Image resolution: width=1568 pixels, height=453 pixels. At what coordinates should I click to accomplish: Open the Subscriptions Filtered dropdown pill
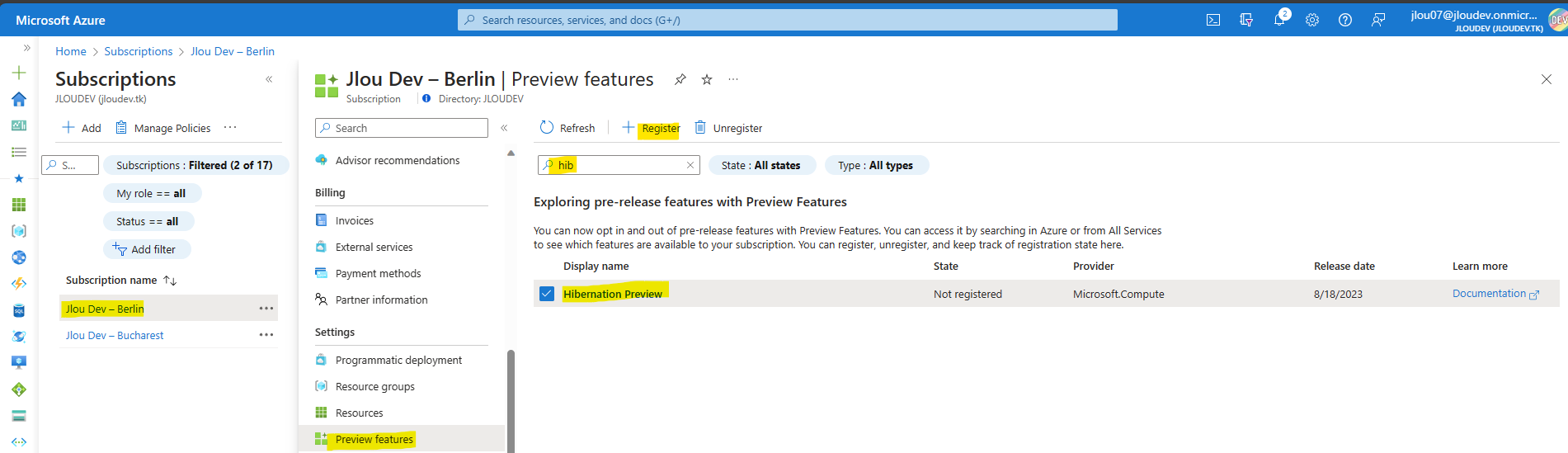195,165
